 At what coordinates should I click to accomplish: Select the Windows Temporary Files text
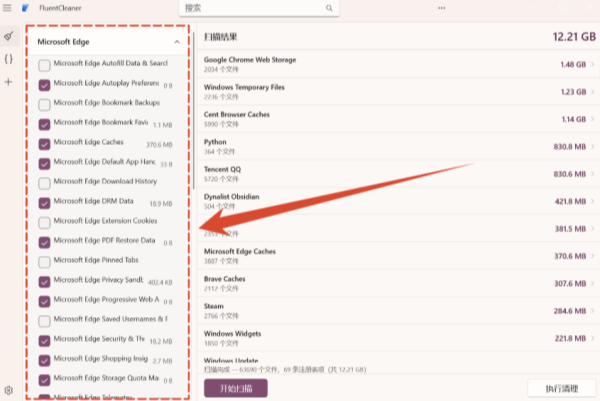[244, 87]
